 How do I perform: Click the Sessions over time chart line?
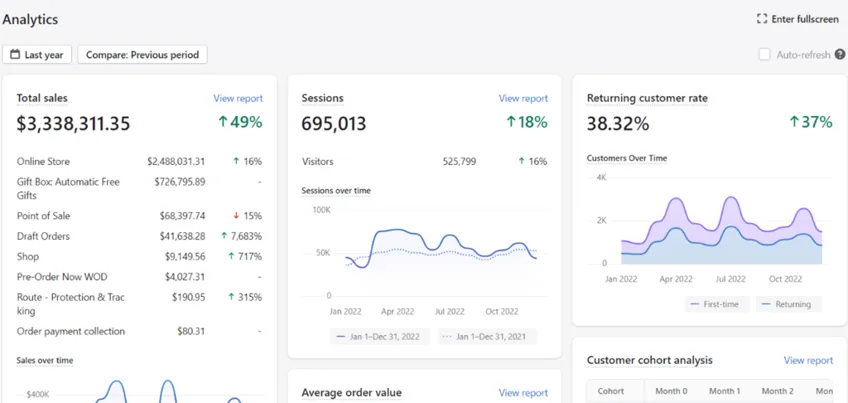pos(398,230)
